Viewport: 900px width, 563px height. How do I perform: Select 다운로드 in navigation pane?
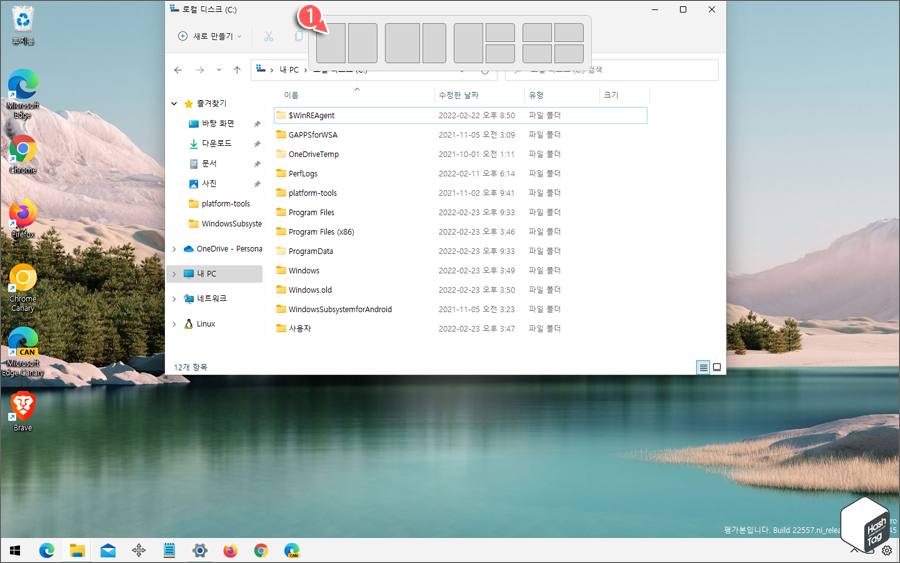[216, 143]
